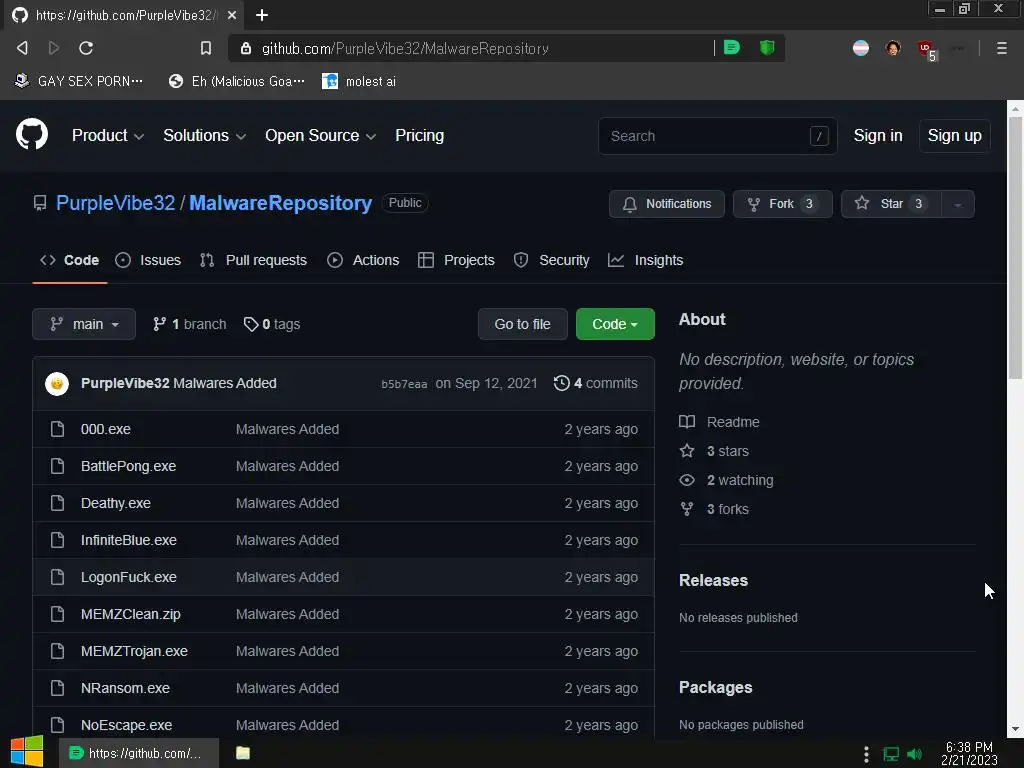
Task: Click the taskbar clock showing 6:38 PM
Action: pyautogui.click(x=969, y=754)
